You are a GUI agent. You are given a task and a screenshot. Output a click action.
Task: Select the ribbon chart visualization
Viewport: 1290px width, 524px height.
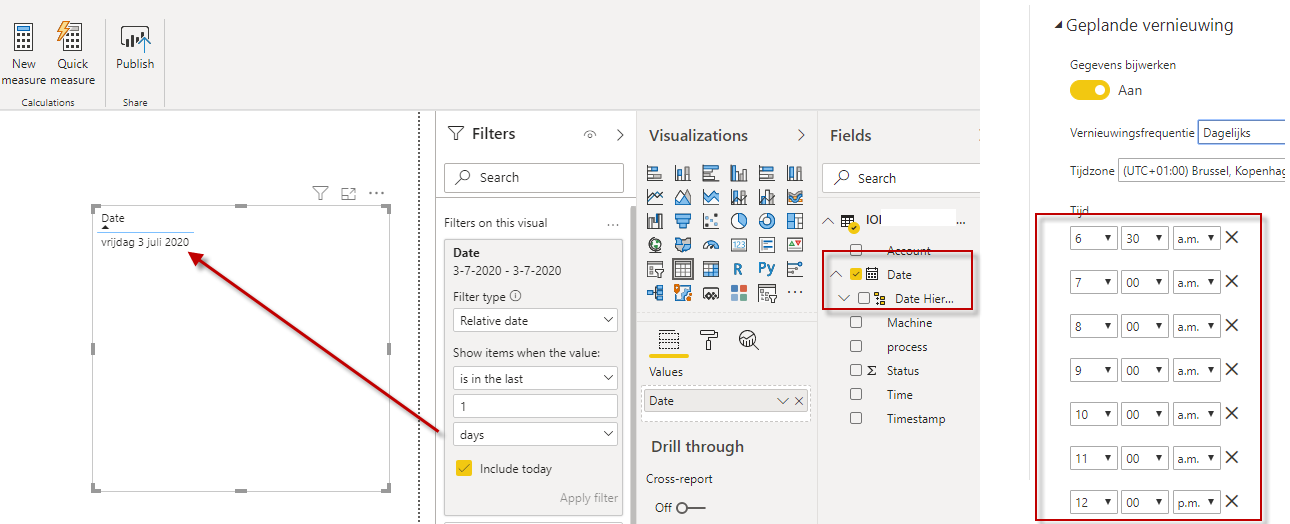795,196
